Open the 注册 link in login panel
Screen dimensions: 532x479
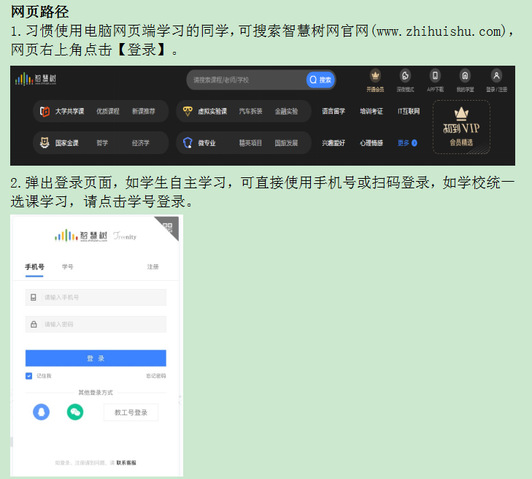(x=153, y=267)
